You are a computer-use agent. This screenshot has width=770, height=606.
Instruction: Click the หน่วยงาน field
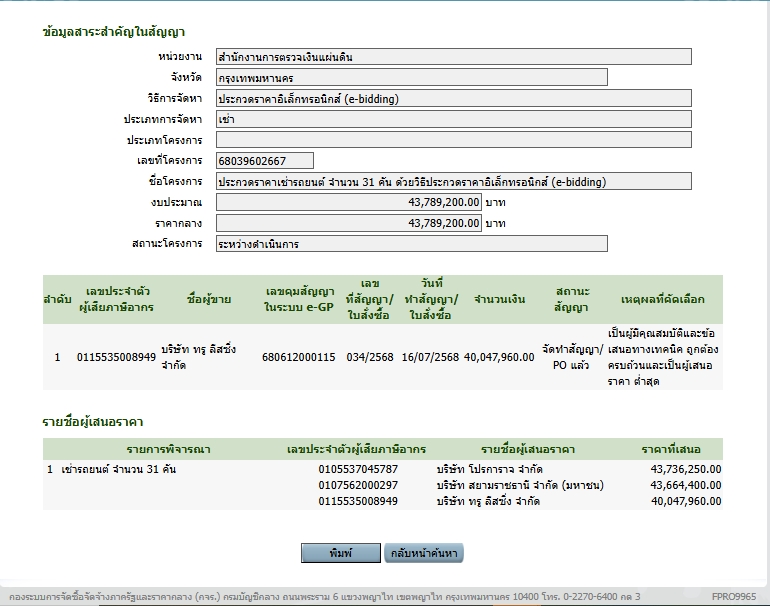pyautogui.click(x=453, y=57)
